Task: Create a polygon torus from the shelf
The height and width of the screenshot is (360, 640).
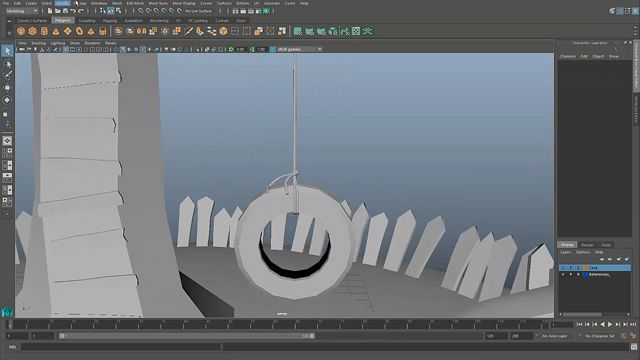Action: tap(79, 31)
